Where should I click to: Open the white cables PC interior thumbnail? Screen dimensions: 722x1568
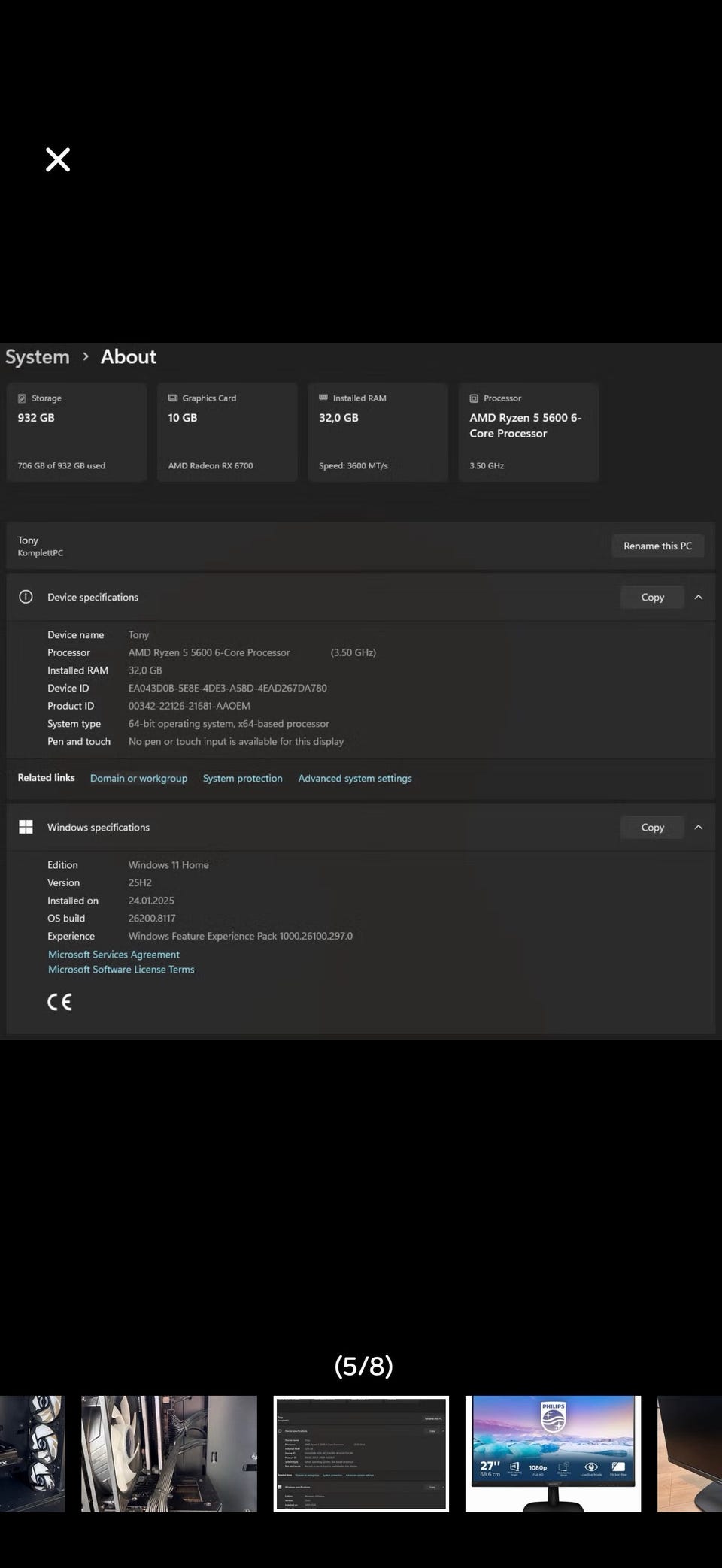(x=168, y=1454)
